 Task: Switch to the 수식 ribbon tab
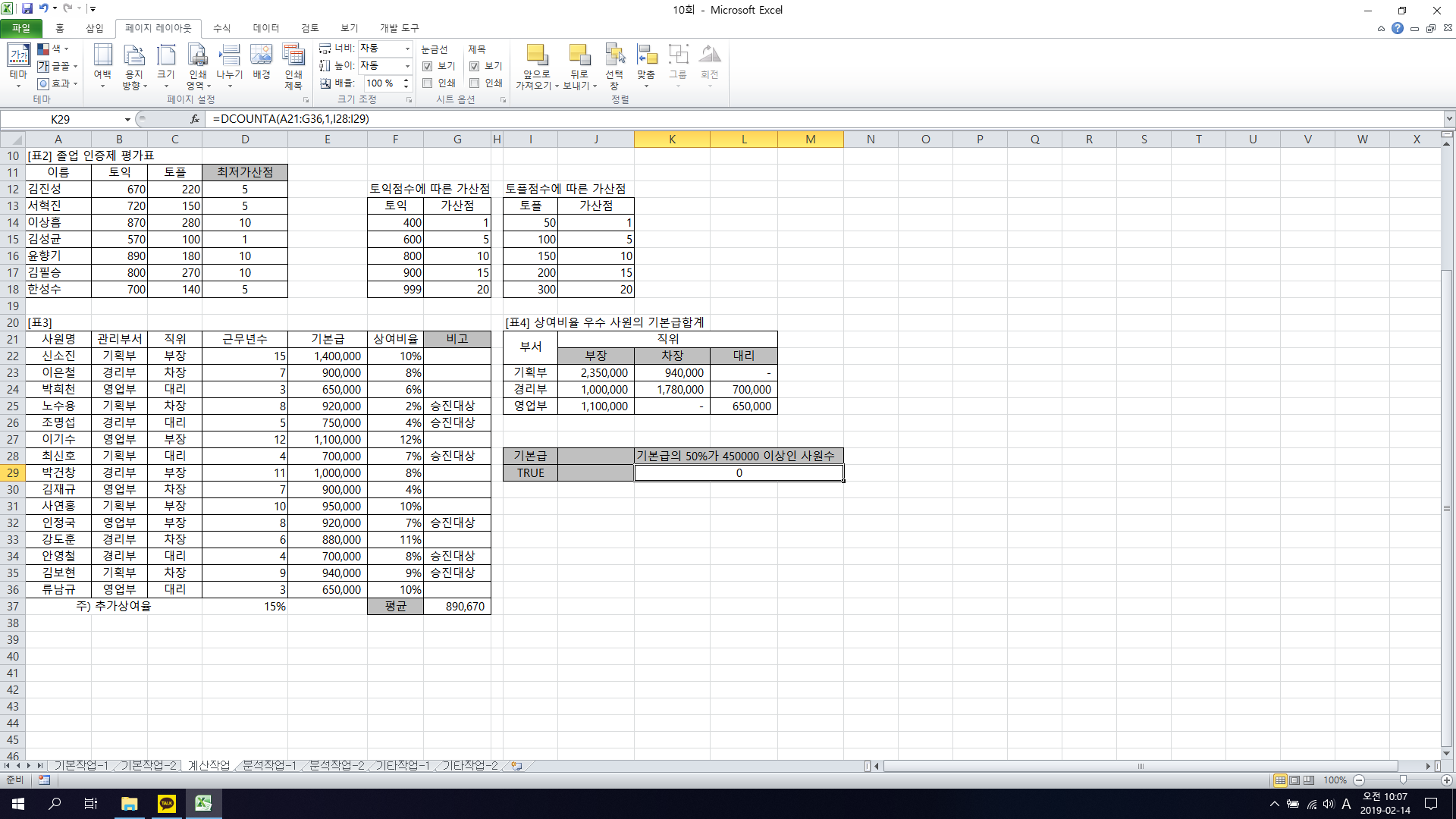tap(221, 28)
